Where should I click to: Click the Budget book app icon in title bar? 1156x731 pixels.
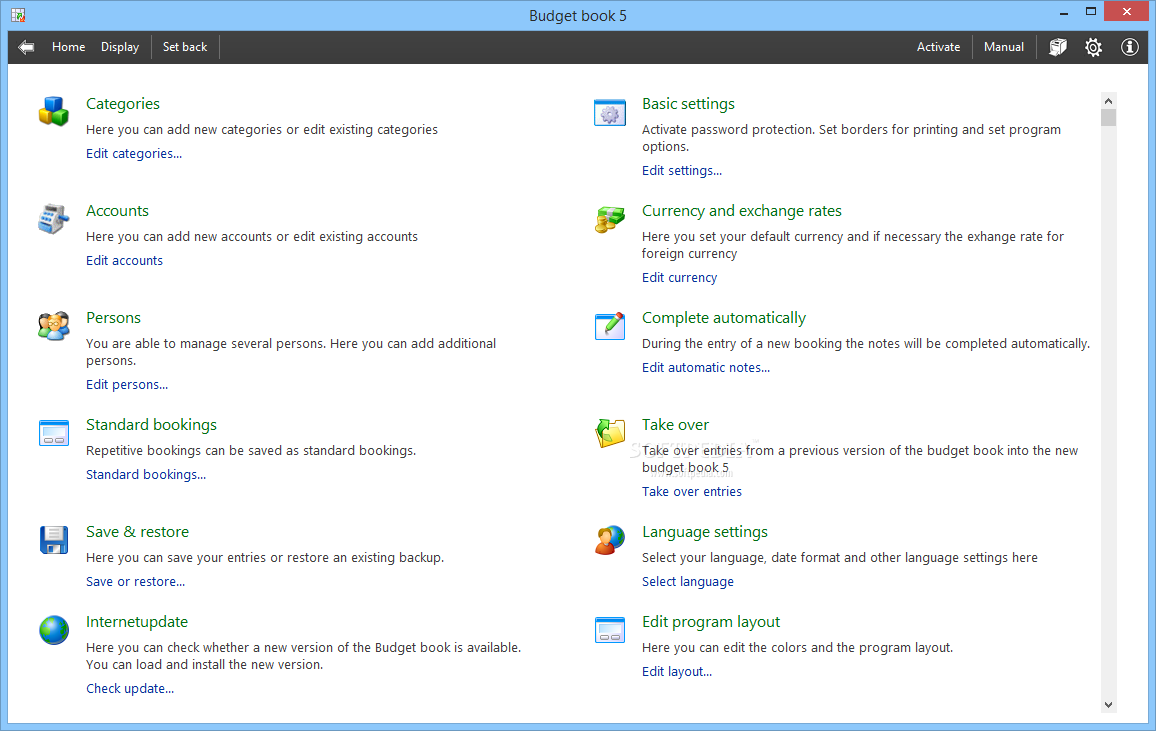pyautogui.click(x=18, y=15)
